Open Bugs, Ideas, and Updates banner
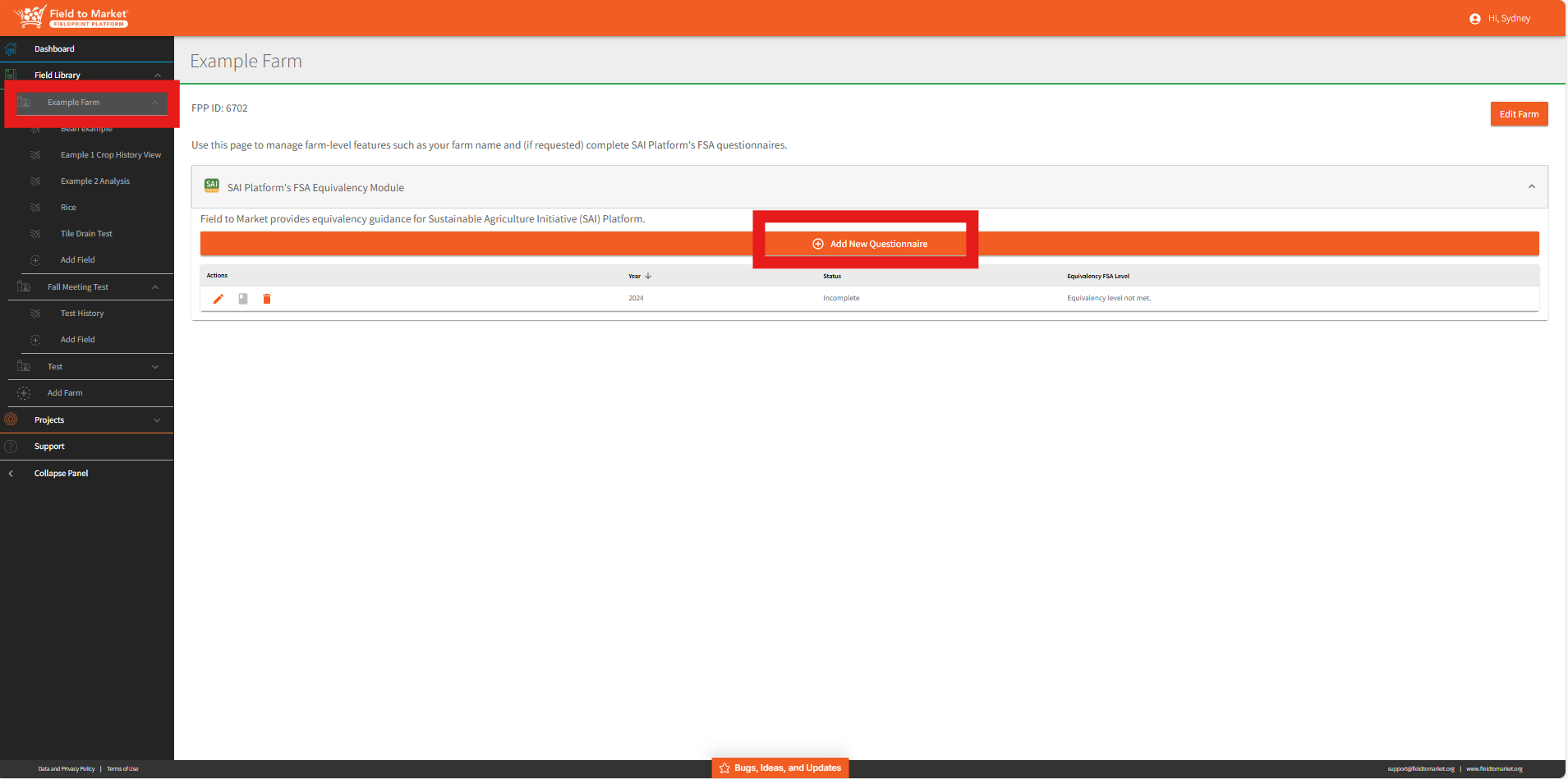 pos(780,768)
